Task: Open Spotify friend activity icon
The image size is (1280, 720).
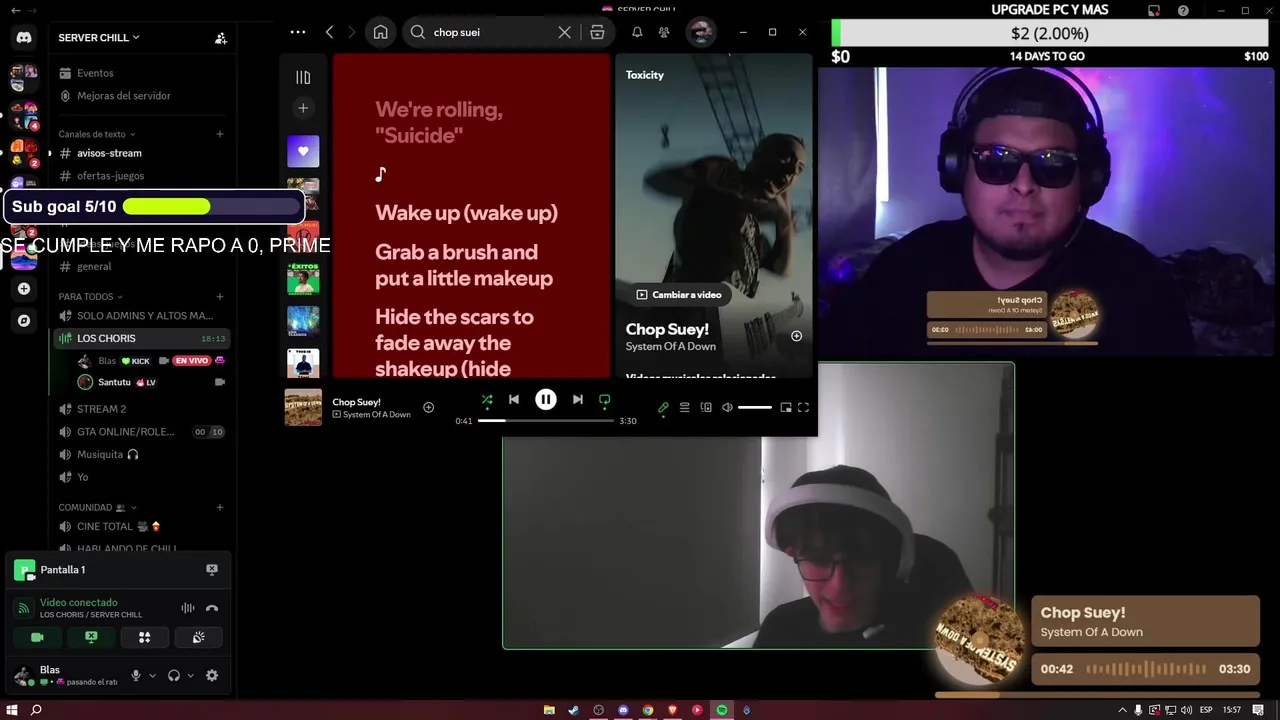Action: (664, 32)
